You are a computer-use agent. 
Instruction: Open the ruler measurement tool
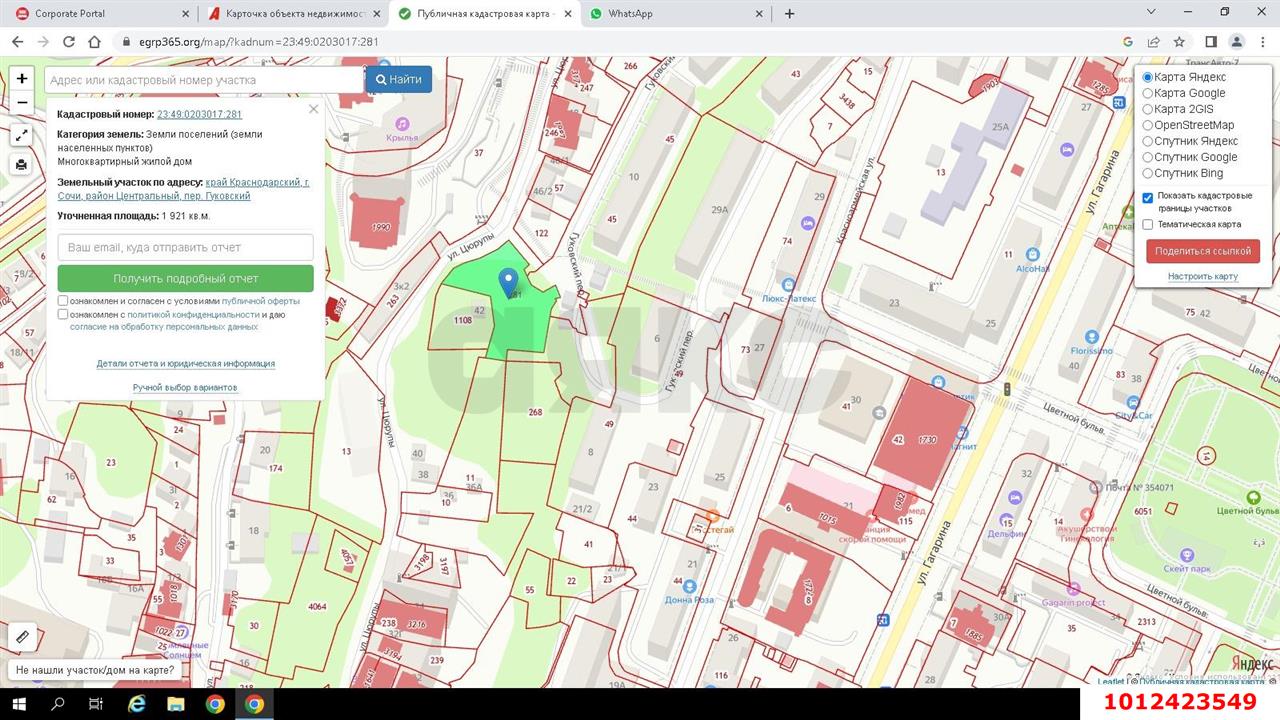pyautogui.click(x=22, y=636)
